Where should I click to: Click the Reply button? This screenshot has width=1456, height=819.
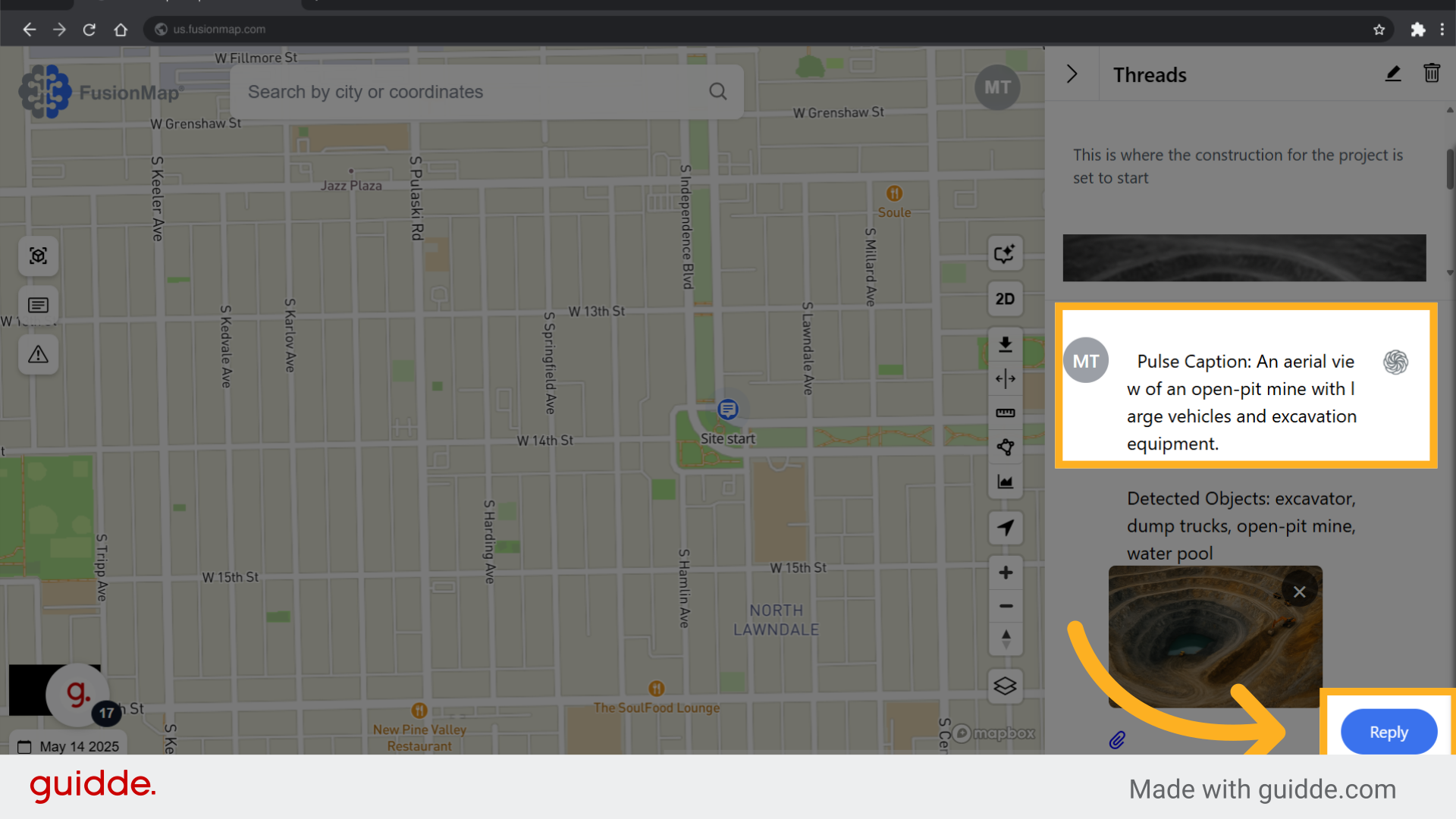pos(1389,732)
